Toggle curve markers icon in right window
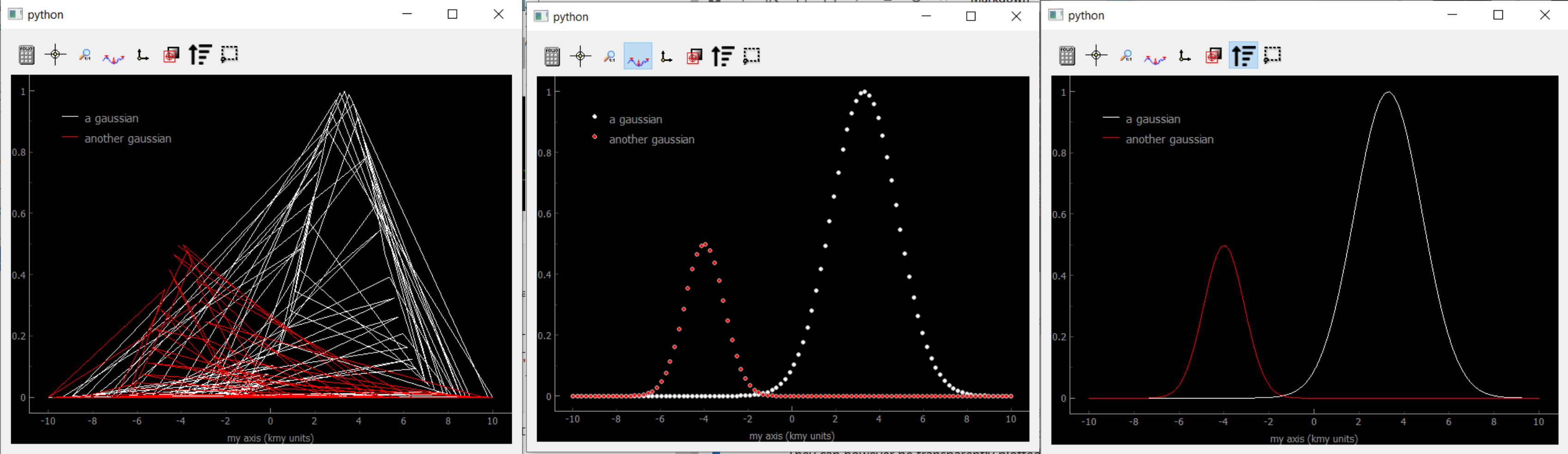Screen dimensions: 1568x454 pyautogui.click(x=1155, y=59)
